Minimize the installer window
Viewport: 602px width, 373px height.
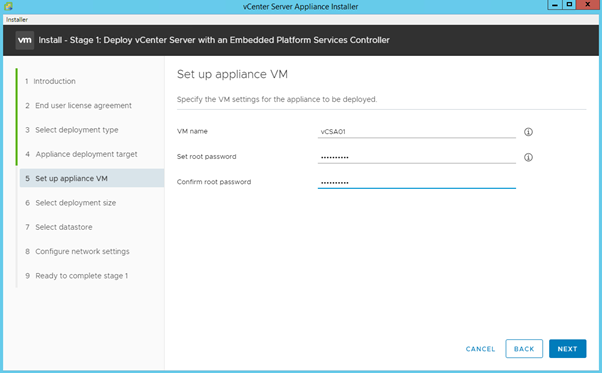click(x=555, y=5)
